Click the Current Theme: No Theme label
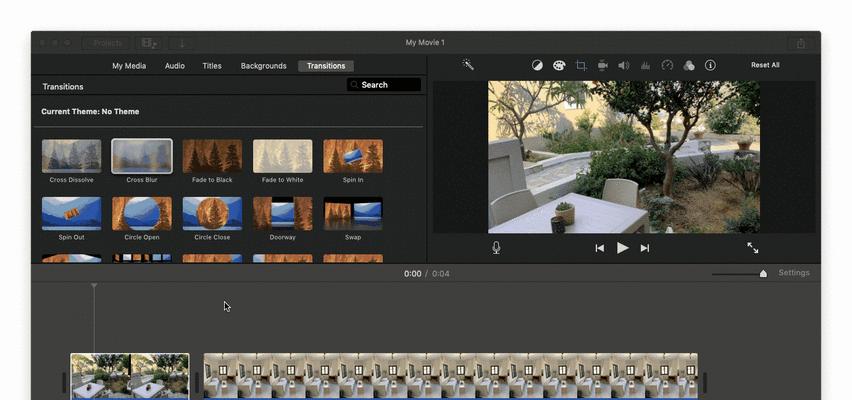 coord(90,111)
